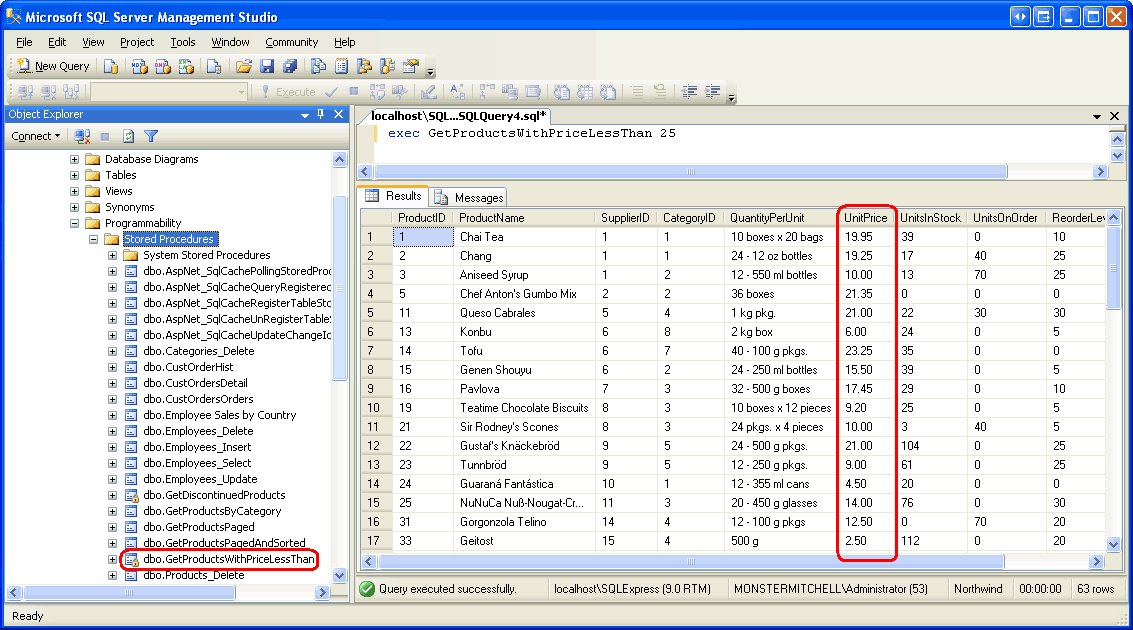Click the Filter funnel icon in Object Explorer
This screenshot has width=1133, height=630.
point(151,136)
